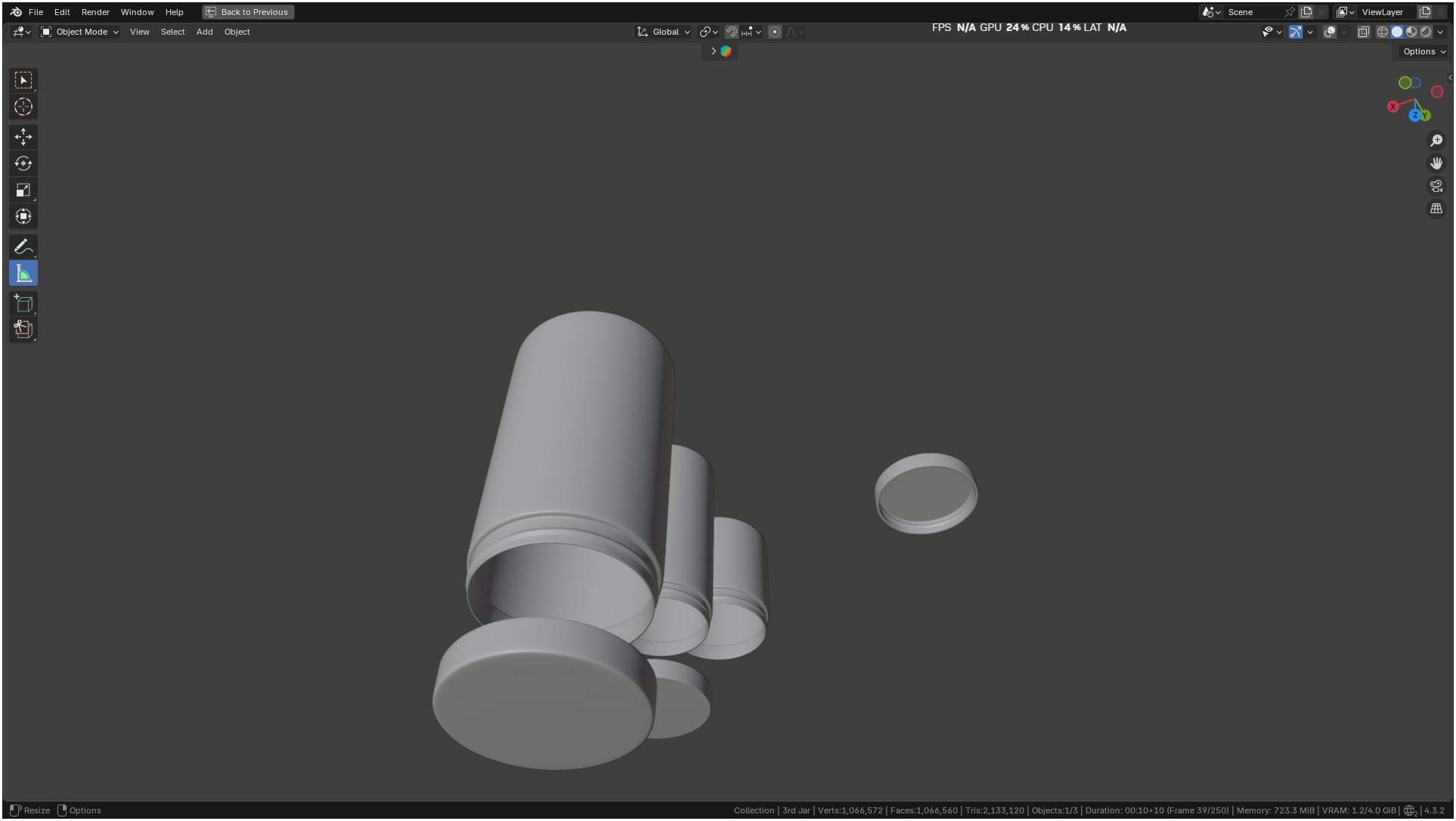Select the Scale tool
The image size is (1456, 821).
[x=23, y=190]
